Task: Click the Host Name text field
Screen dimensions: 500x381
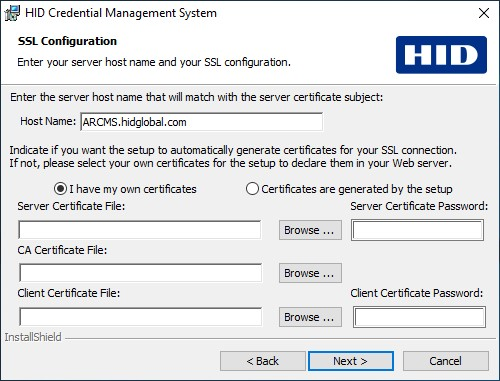Action: [x=201, y=122]
